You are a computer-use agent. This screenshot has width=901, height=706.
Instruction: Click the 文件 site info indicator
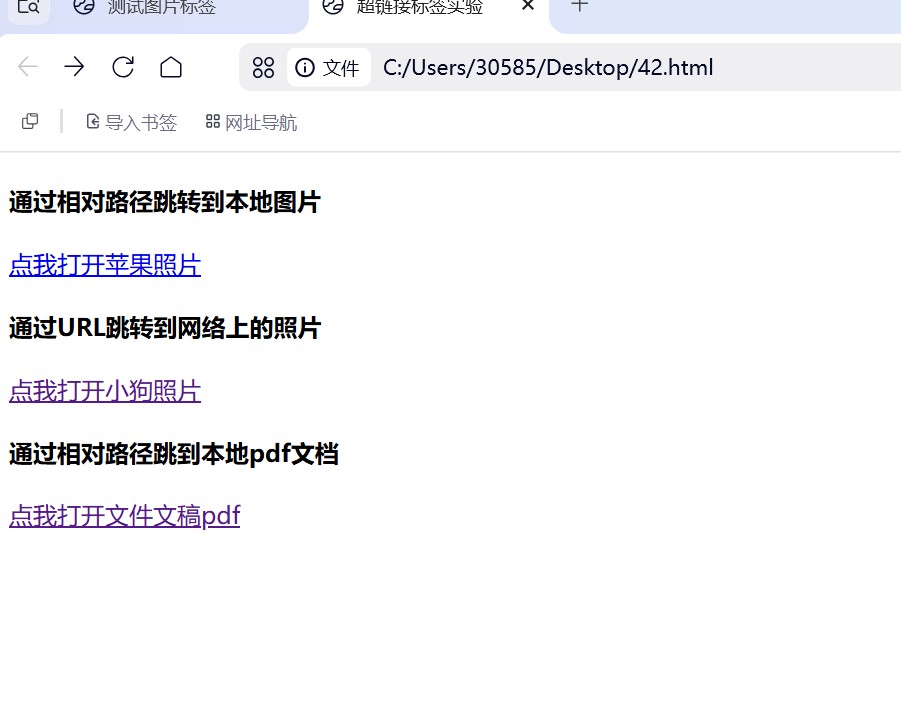[328, 68]
